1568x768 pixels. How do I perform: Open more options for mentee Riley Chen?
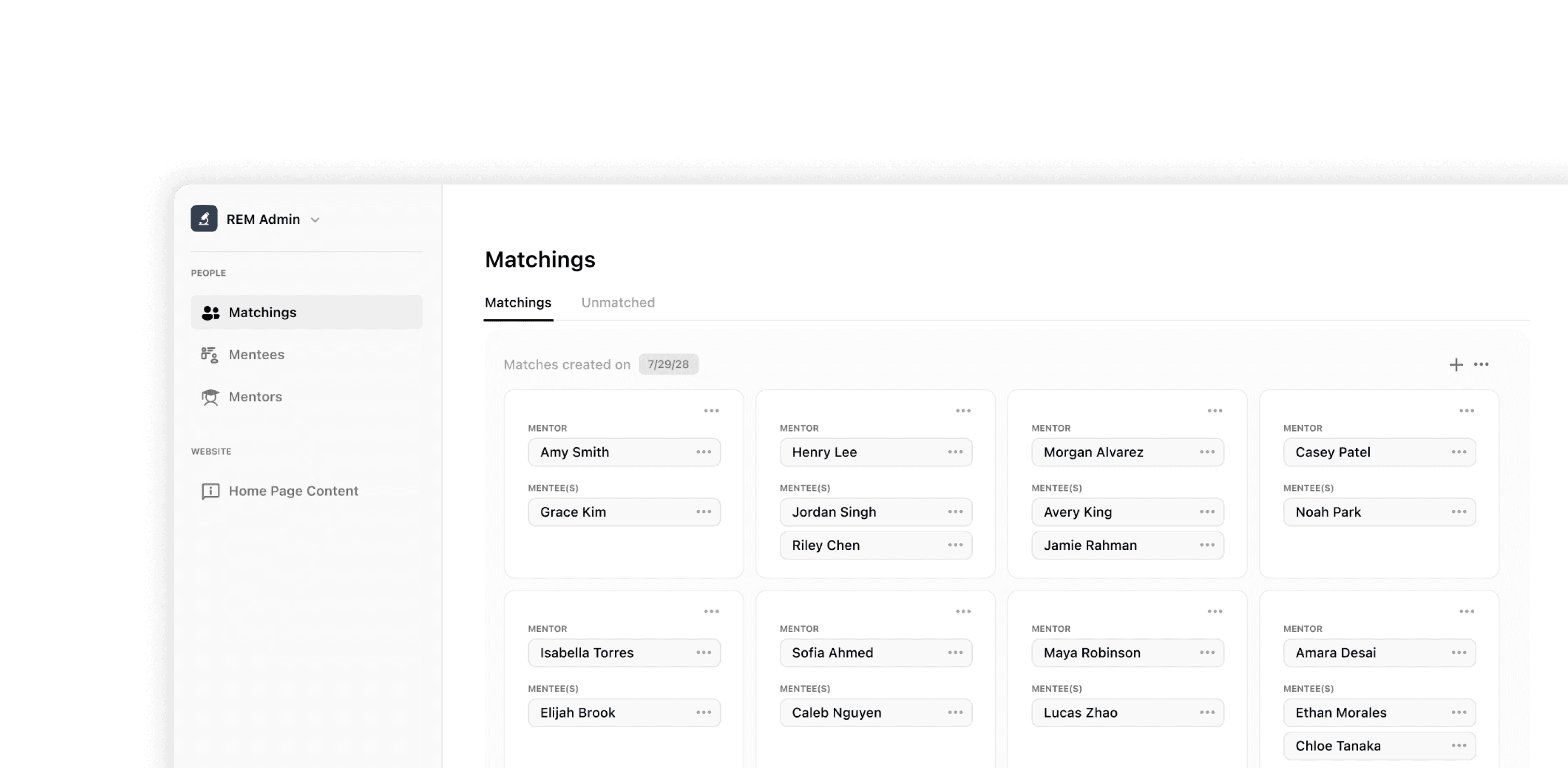click(955, 545)
